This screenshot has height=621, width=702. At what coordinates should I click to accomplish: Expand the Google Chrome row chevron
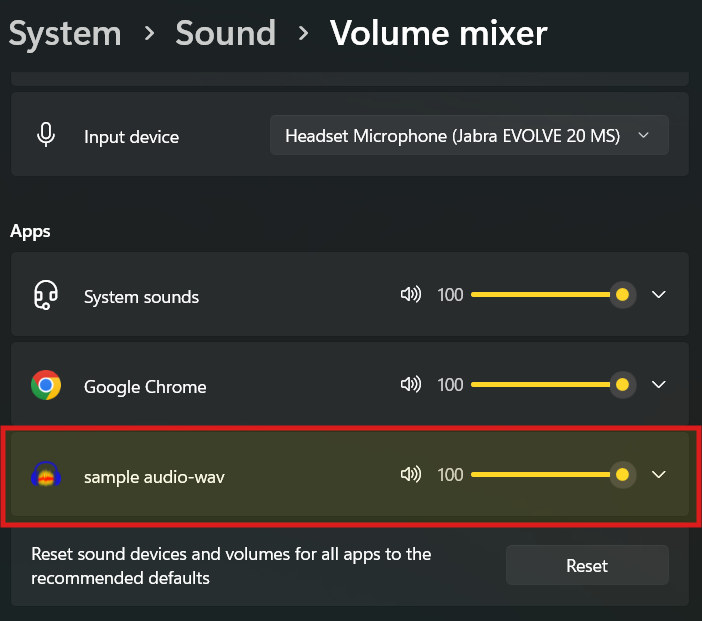click(658, 385)
